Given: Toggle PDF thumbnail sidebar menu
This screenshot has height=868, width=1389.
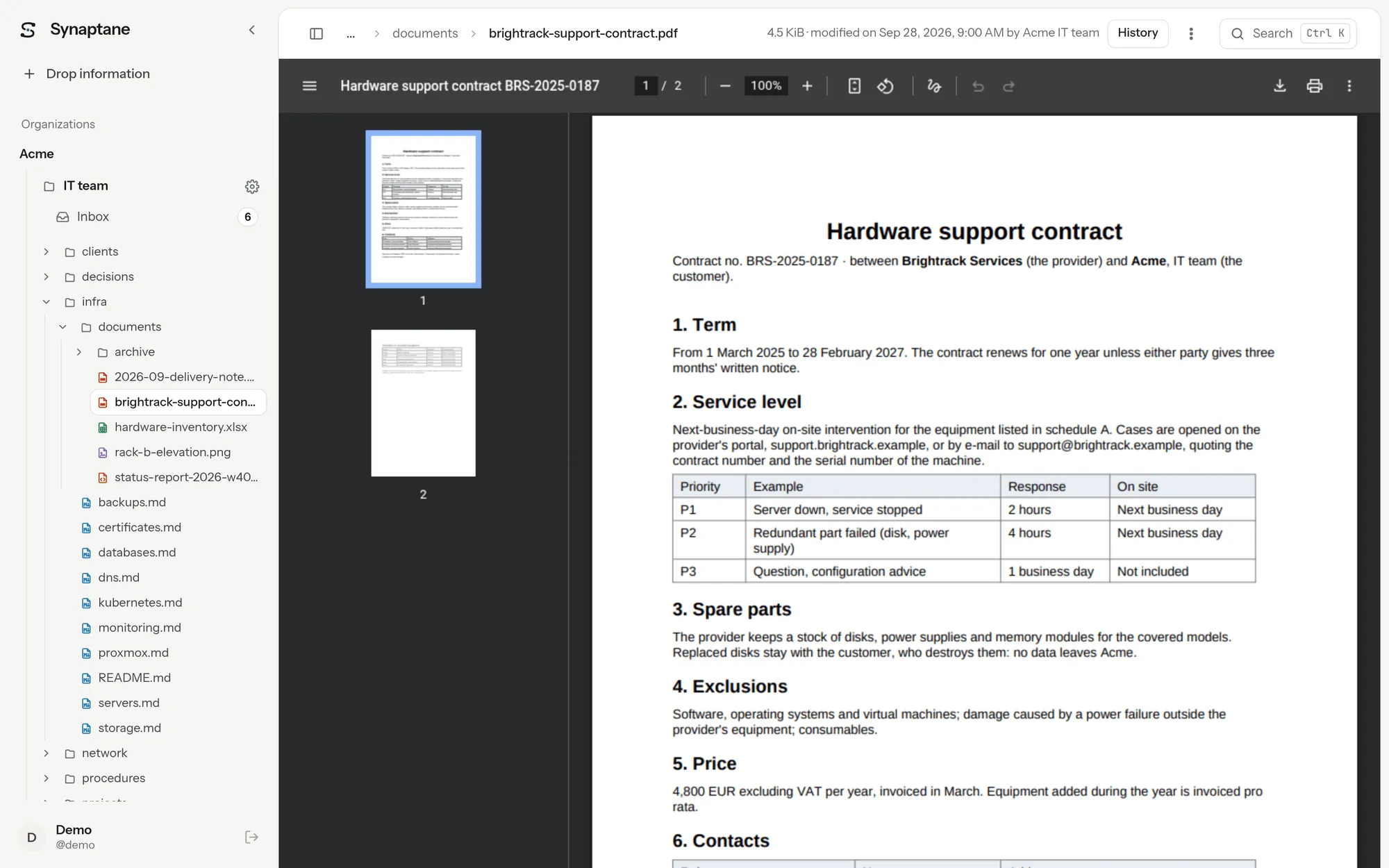Looking at the screenshot, I should (310, 86).
